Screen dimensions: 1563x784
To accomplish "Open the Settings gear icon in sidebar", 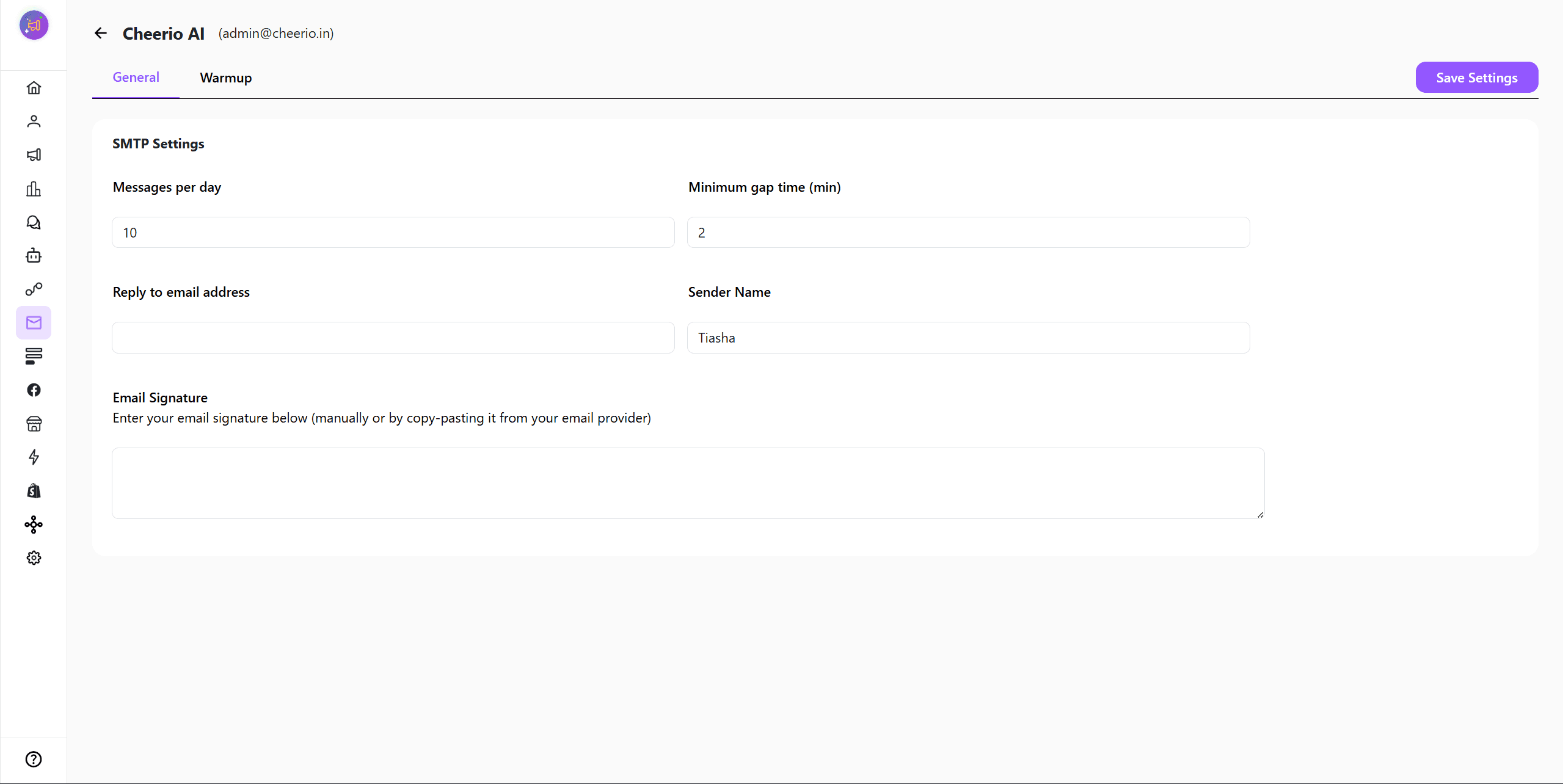I will [x=34, y=557].
